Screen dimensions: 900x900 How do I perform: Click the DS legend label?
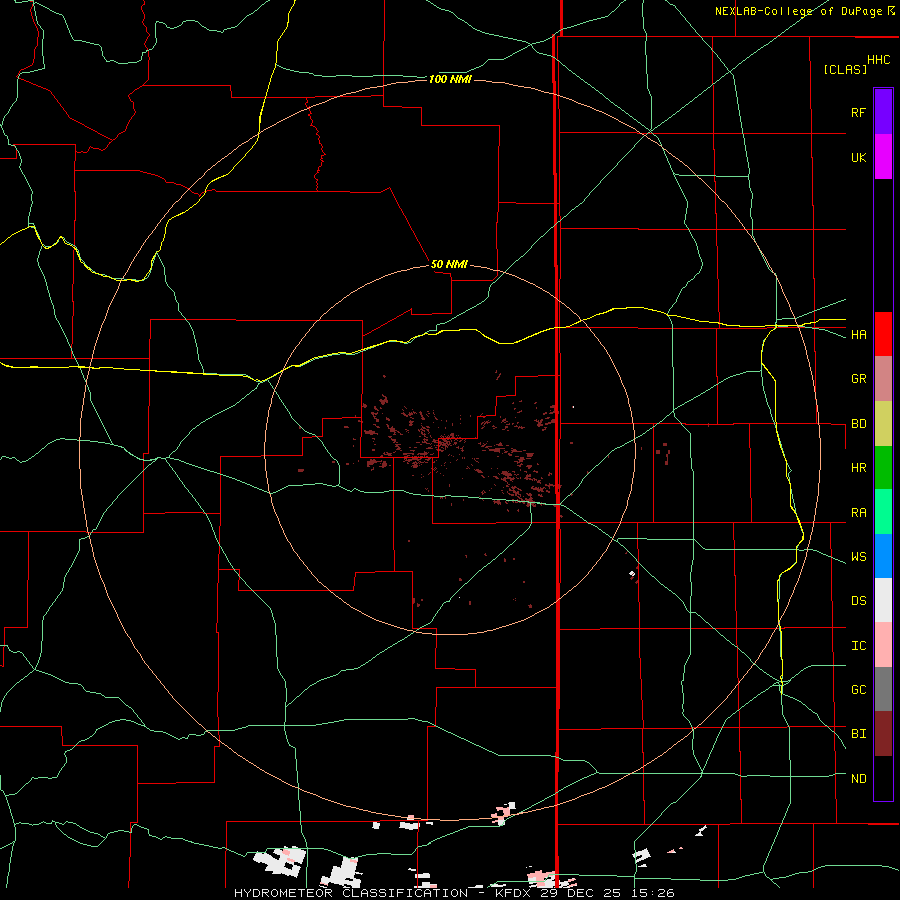coord(858,601)
